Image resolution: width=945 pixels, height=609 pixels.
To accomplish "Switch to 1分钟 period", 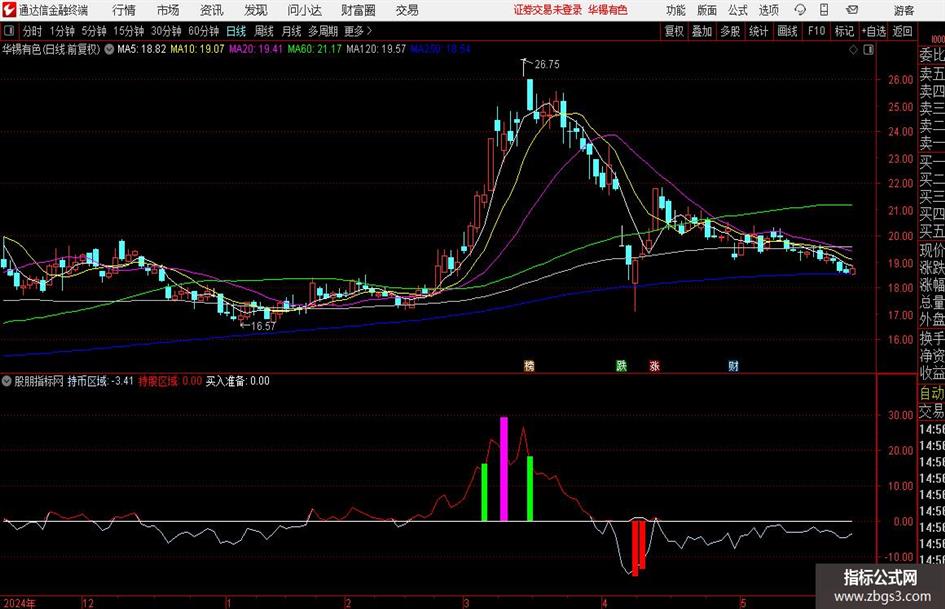I will pos(62,31).
